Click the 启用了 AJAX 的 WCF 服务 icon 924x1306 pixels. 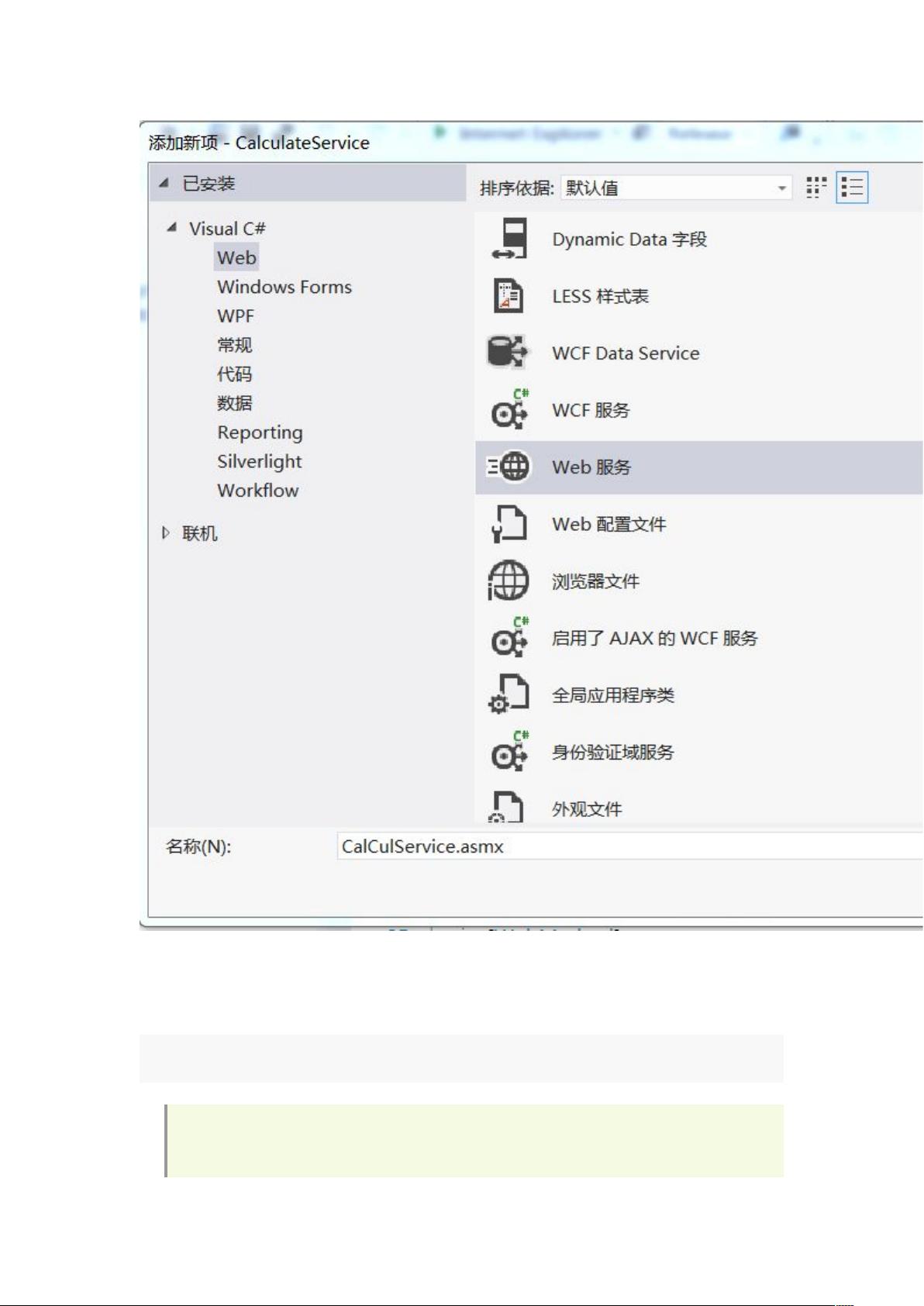coord(510,637)
